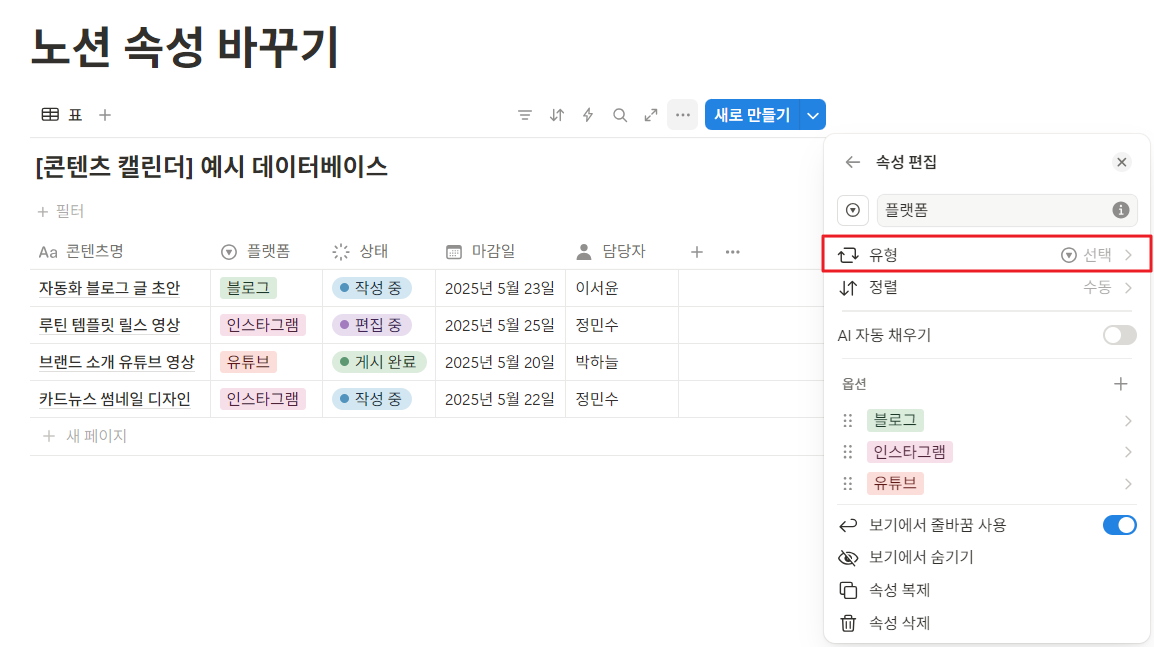Open the filter icon in the toolbar

click(525, 114)
